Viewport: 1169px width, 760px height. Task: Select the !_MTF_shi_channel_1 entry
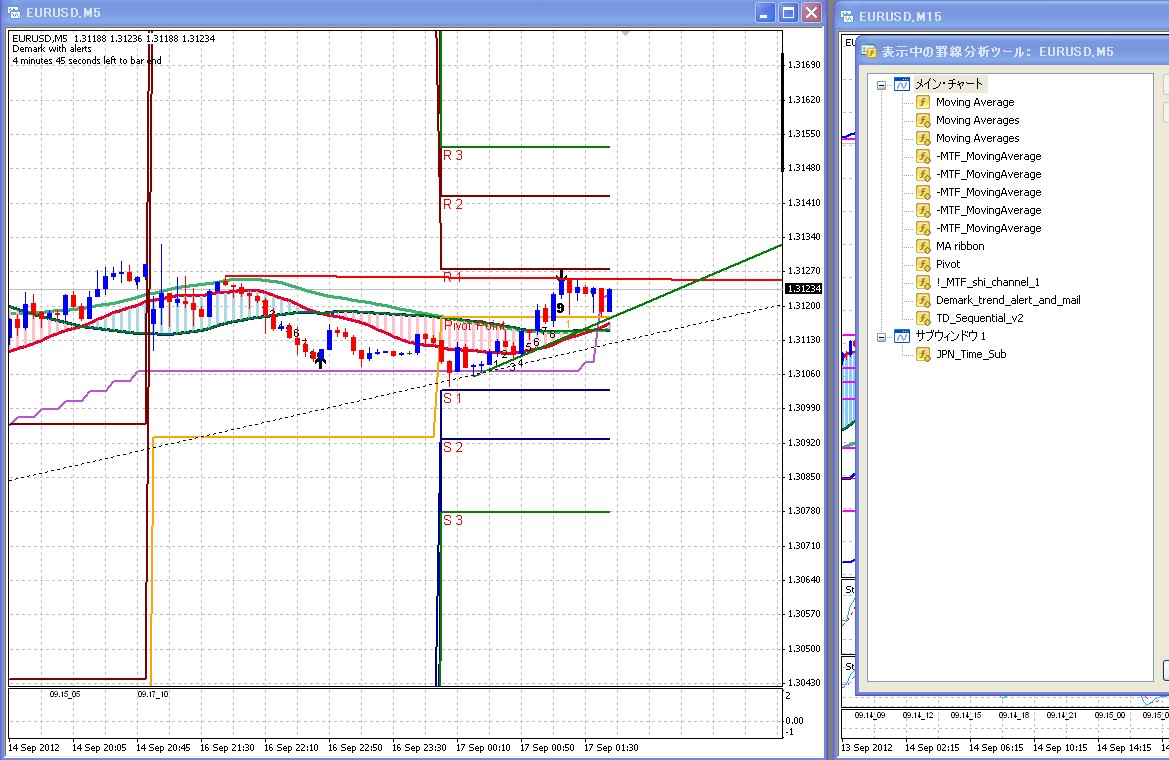[x=988, y=282]
